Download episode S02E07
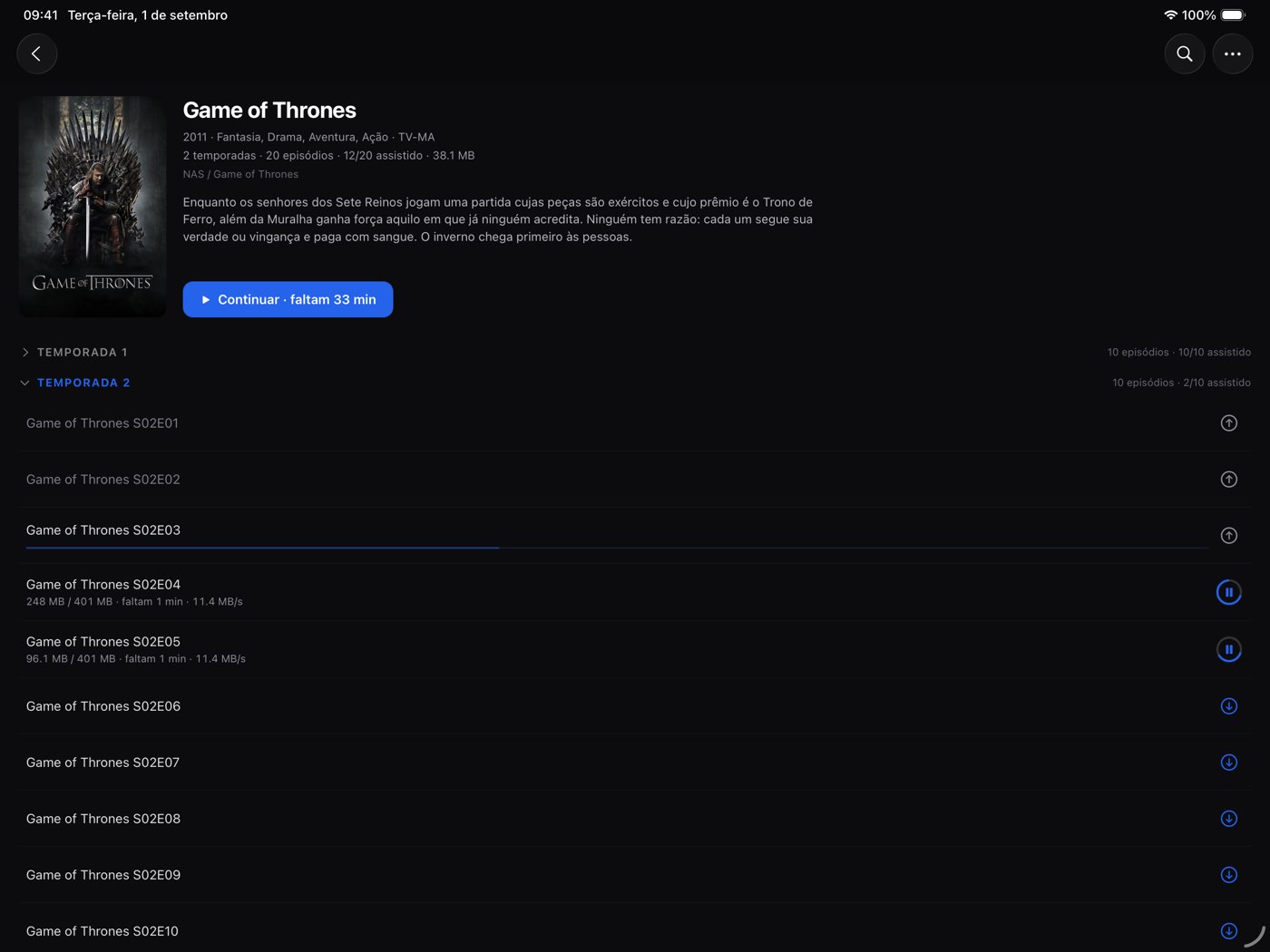The width and height of the screenshot is (1270, 952). [1229, 763]
